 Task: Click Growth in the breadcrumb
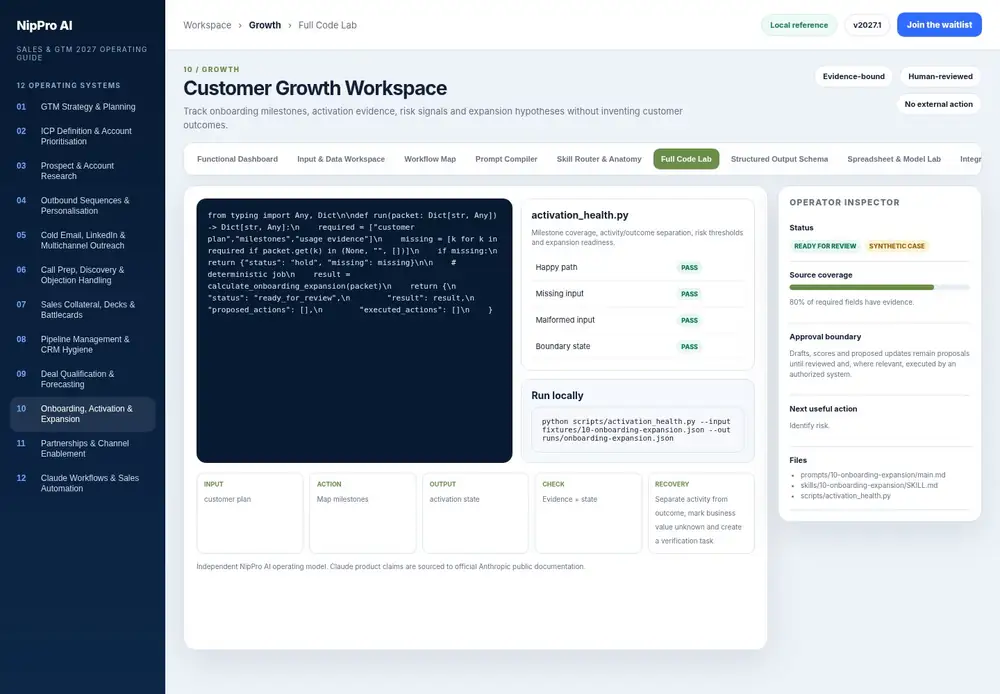[x=265, y=25]
